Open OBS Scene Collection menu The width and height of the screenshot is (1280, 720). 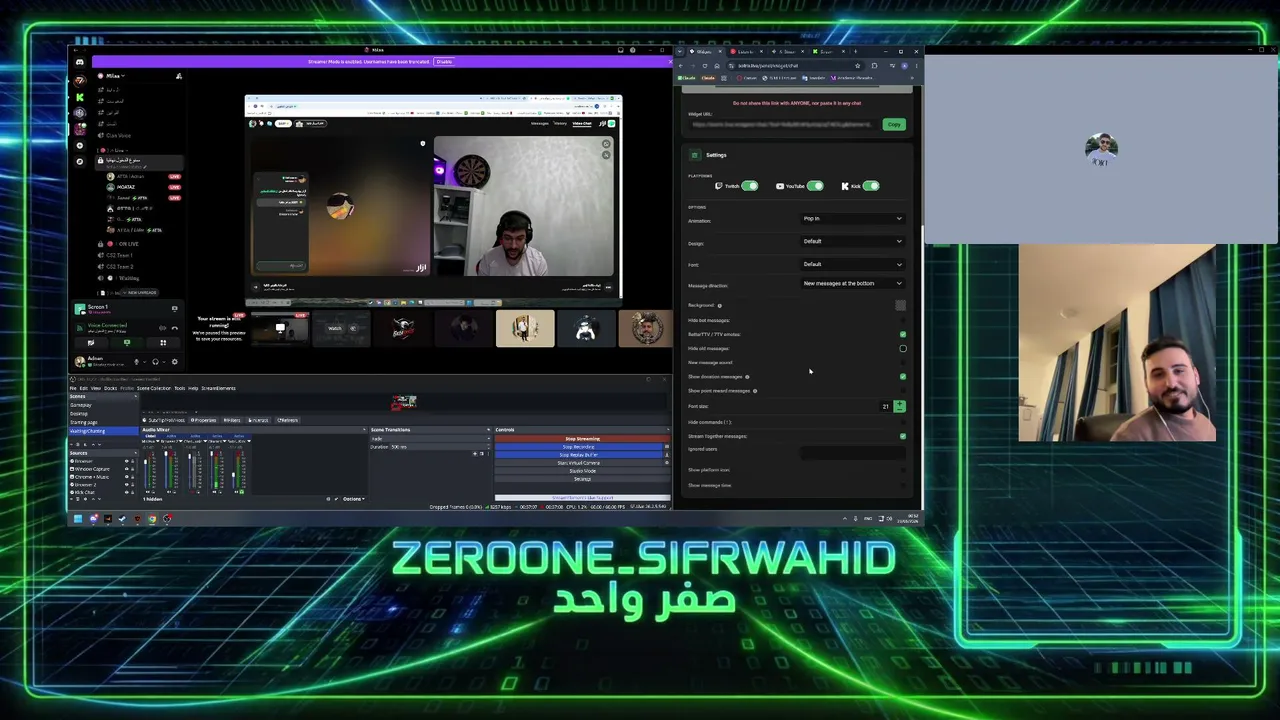coord(154,388)
